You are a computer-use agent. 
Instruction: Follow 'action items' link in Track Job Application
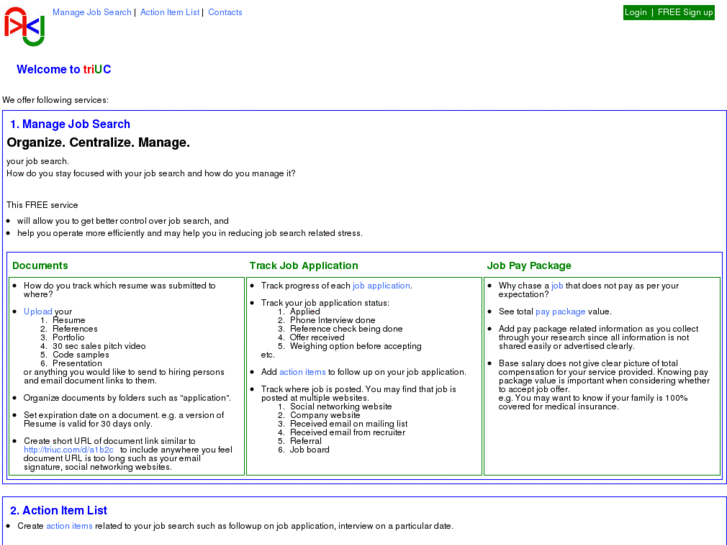[302, 372]
